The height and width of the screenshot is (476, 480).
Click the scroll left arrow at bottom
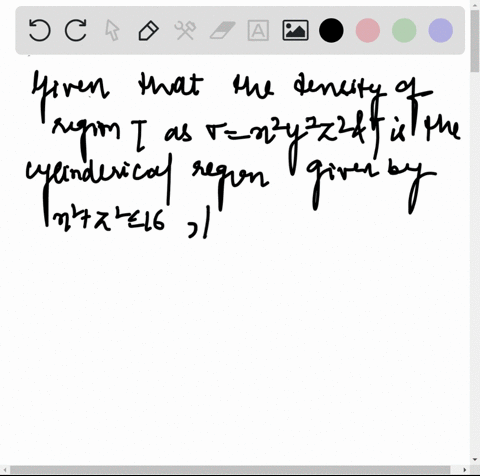(4, 470)
